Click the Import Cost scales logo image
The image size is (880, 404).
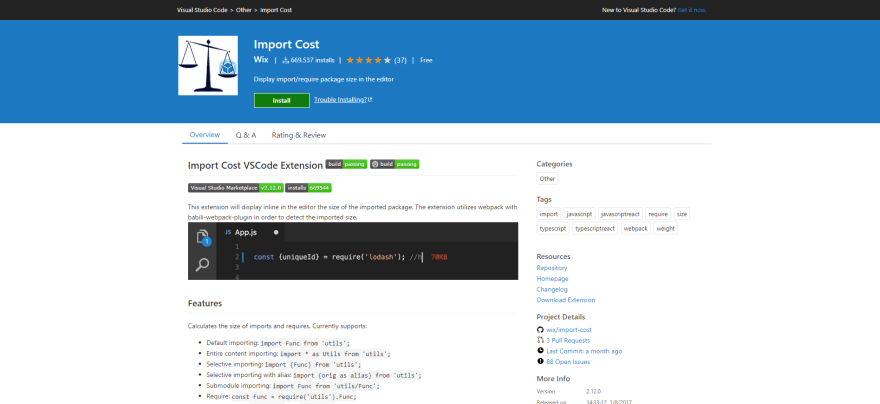[x=208, y=66]
